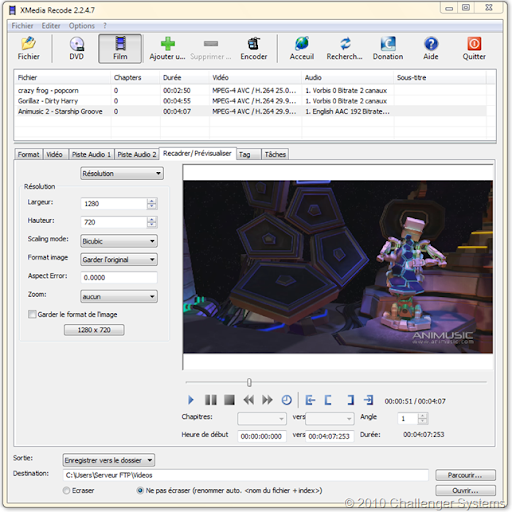The height and width of the screenshot is (512, 512).
Task: Click the 1280 x 720 button
Action: click(x=94, y=330)
